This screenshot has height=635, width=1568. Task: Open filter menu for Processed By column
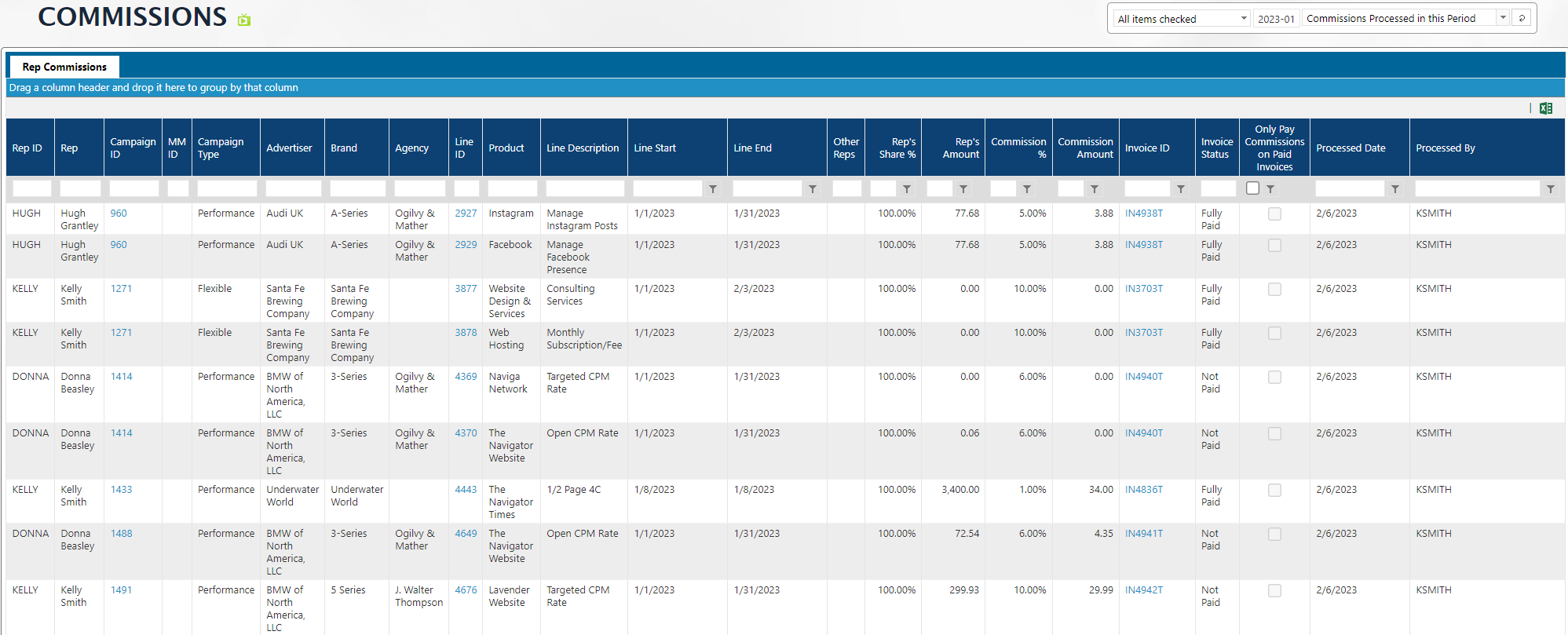coord(1550,189)
